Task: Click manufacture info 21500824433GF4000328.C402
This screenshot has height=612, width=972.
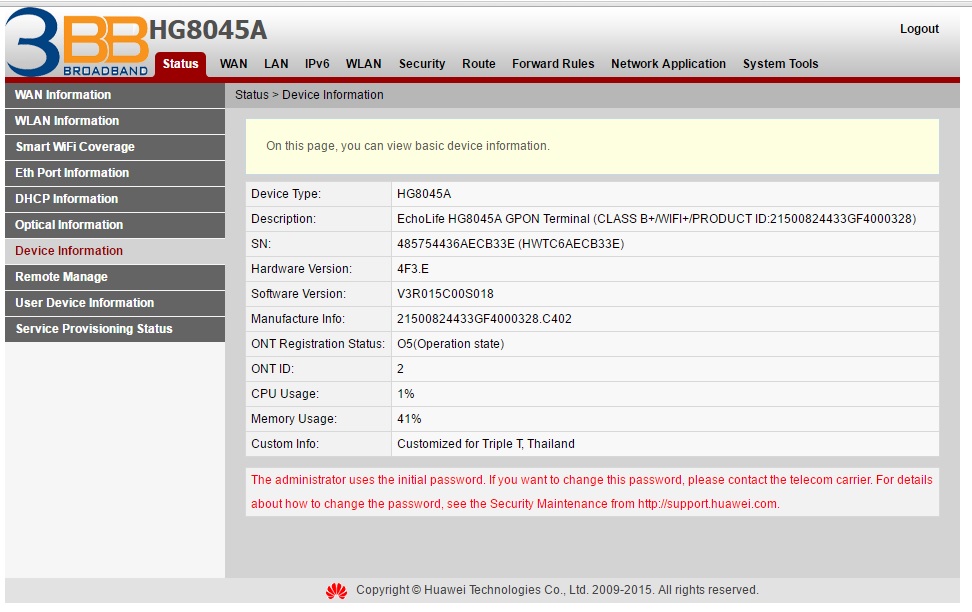Action: coord(484,319)
